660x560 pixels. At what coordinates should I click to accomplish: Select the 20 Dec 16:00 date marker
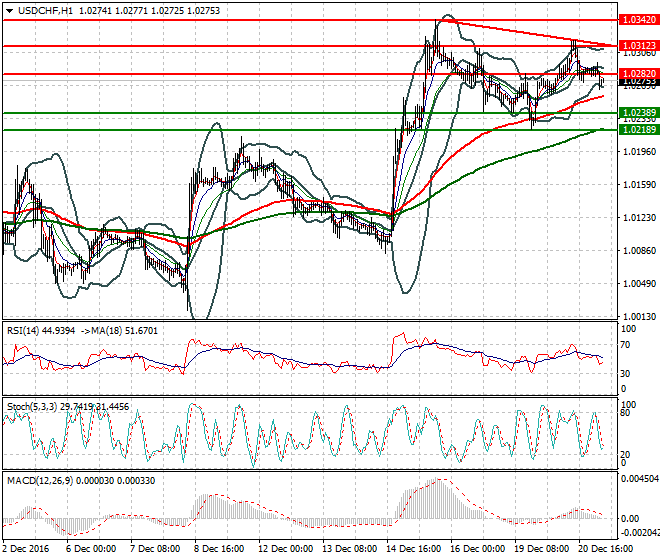[x=605, y=549]
